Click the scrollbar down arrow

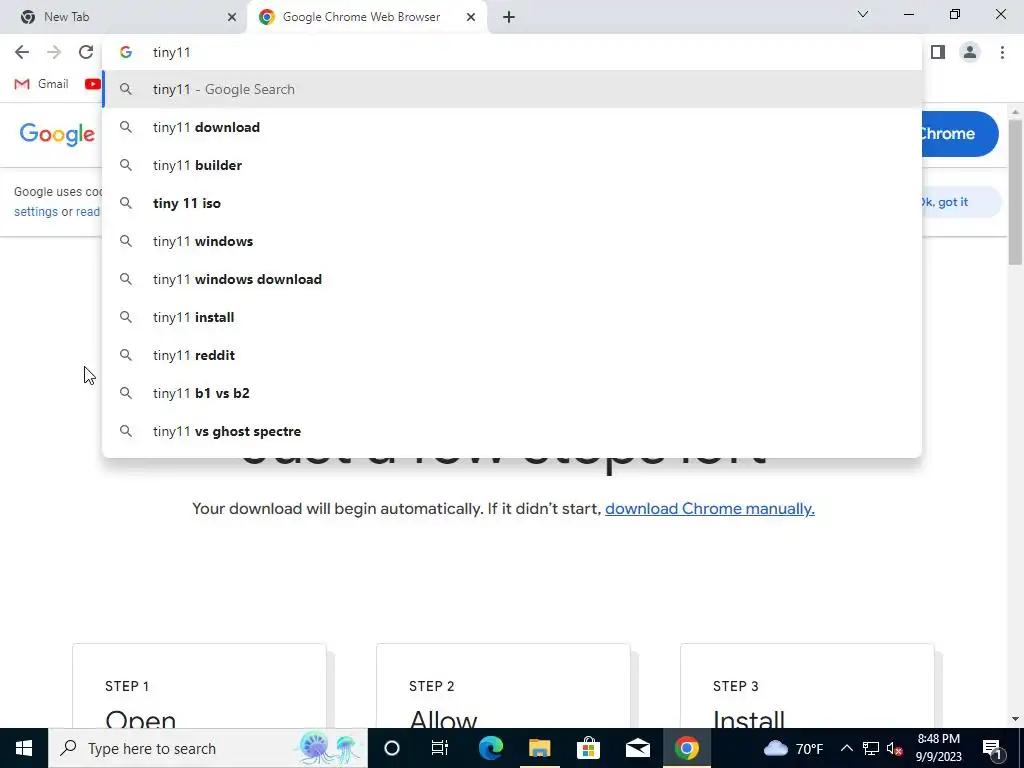click(x=1015, y=719)
